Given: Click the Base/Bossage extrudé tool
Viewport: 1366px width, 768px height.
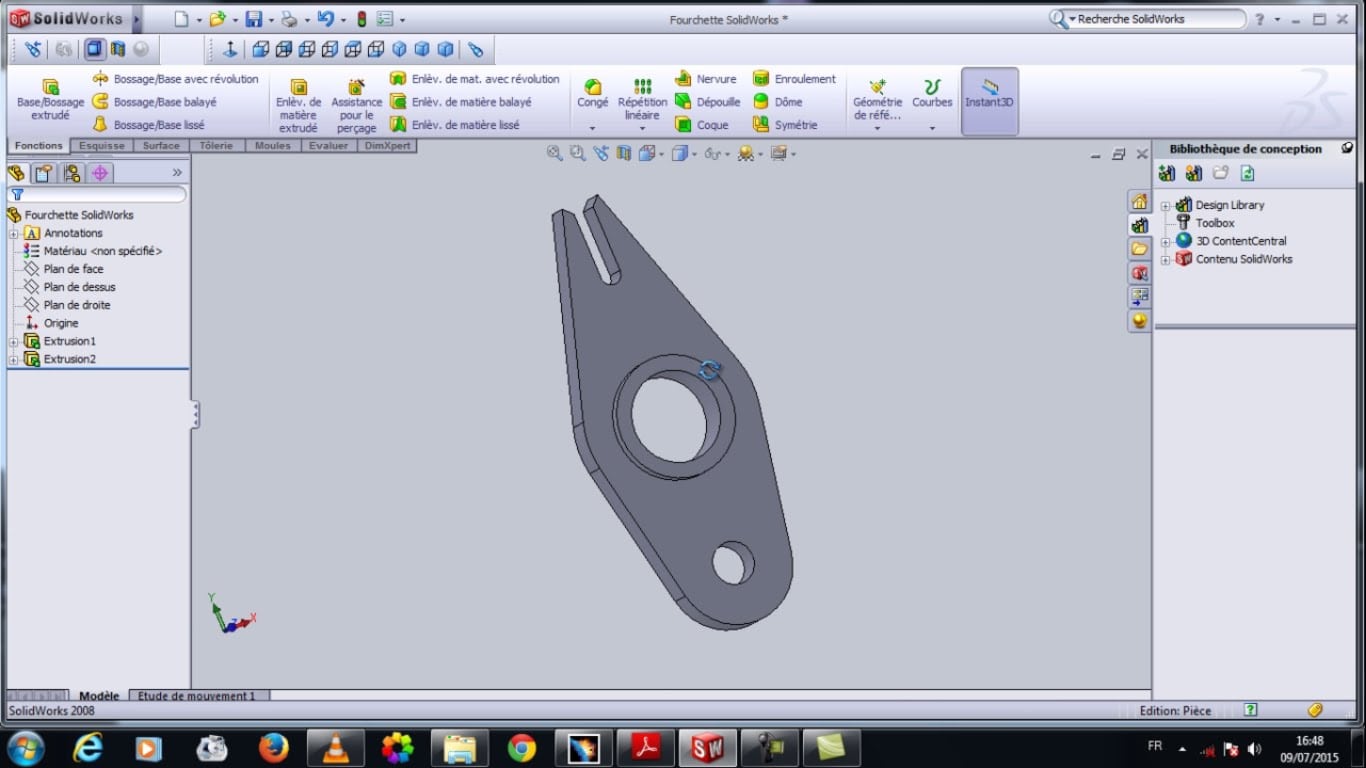Looking at the screenshot, I should pos(50,100).
